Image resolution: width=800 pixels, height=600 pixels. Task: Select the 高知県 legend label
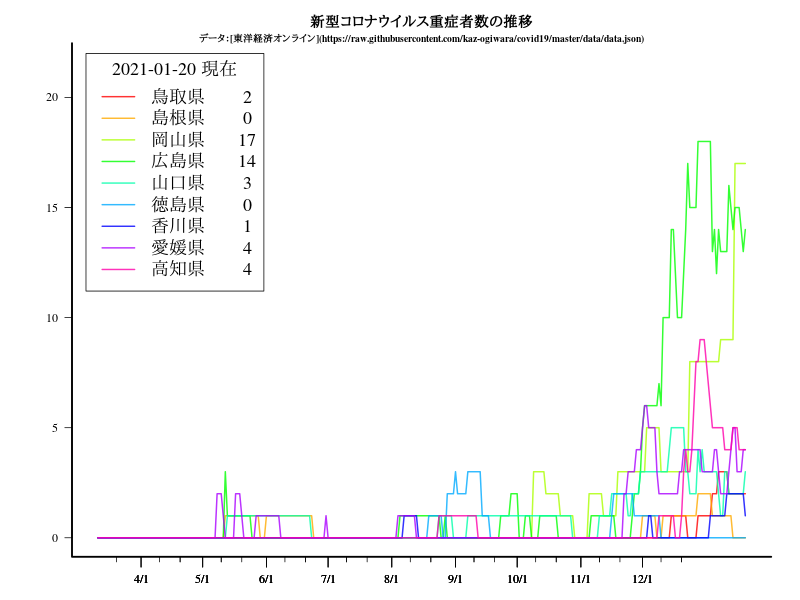178,269
